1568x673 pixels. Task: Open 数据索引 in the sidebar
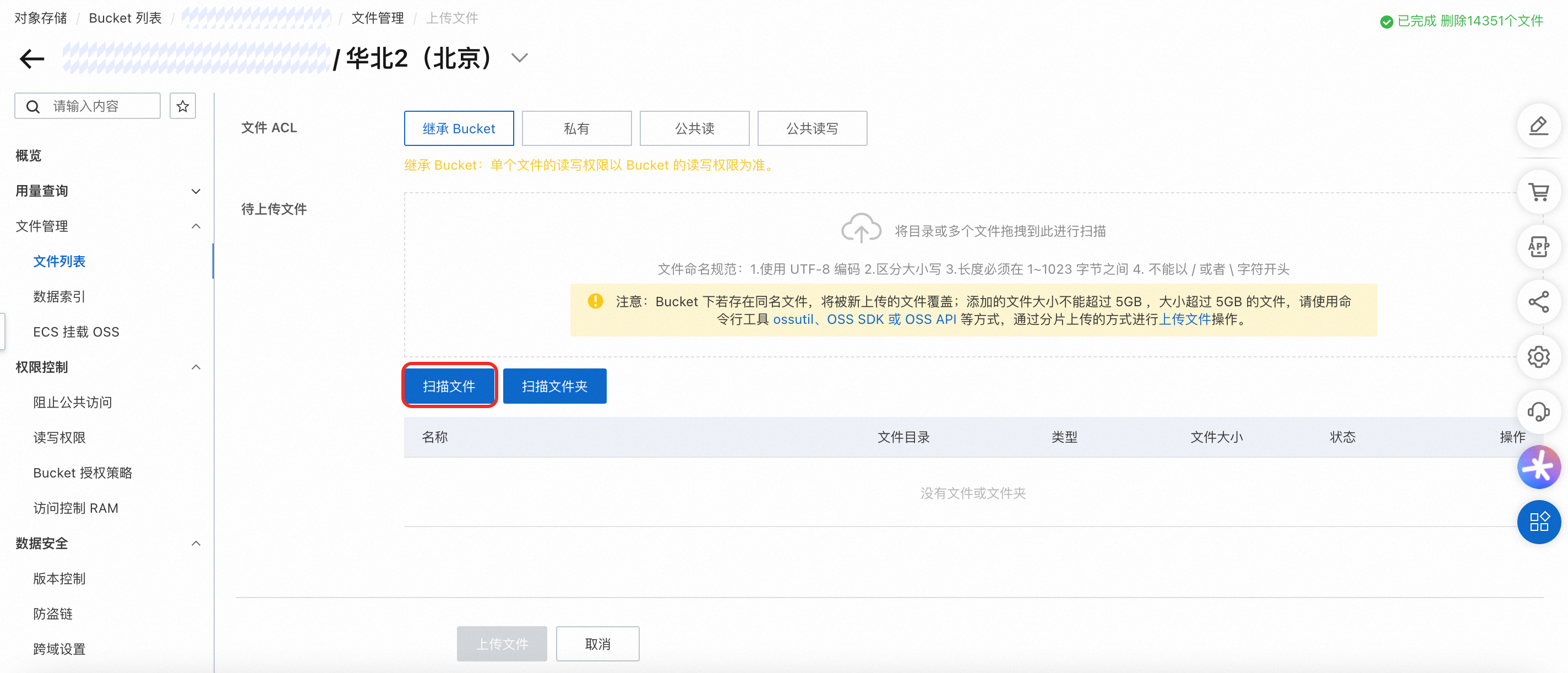[x=59, y=297]
